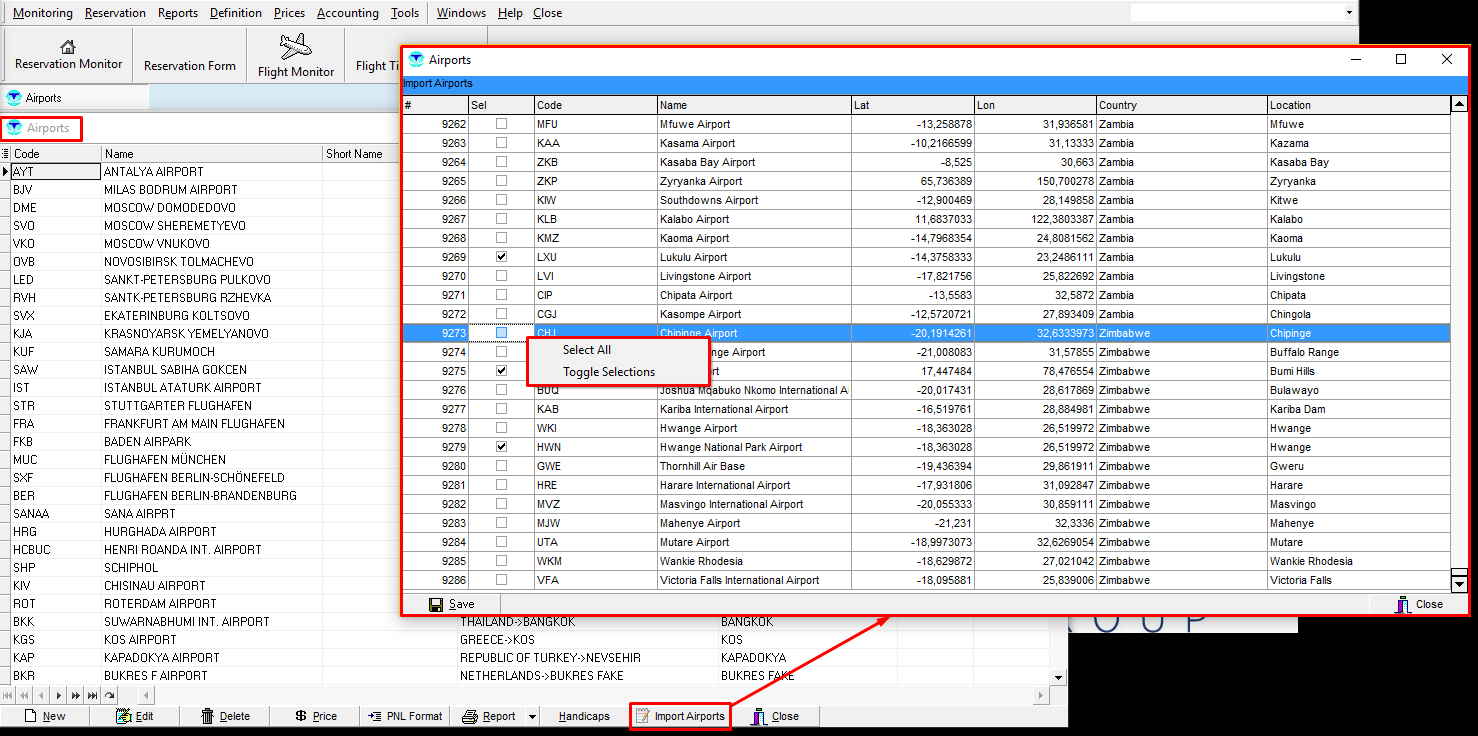The image size is (1478, 736).
Task: Click the Report printer icon
Action: click(470, 716)
